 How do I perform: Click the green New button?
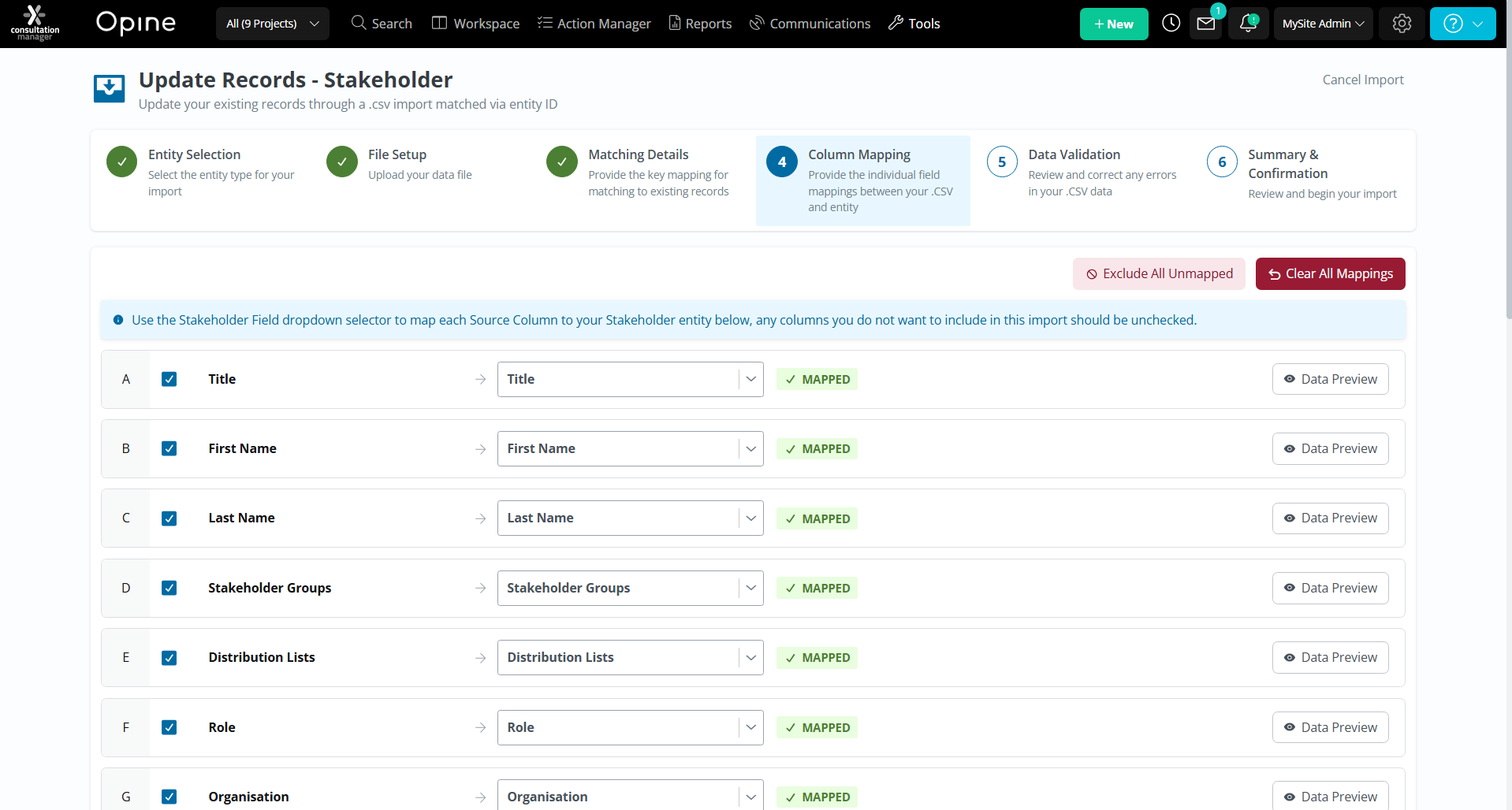tap(1114, 24)
